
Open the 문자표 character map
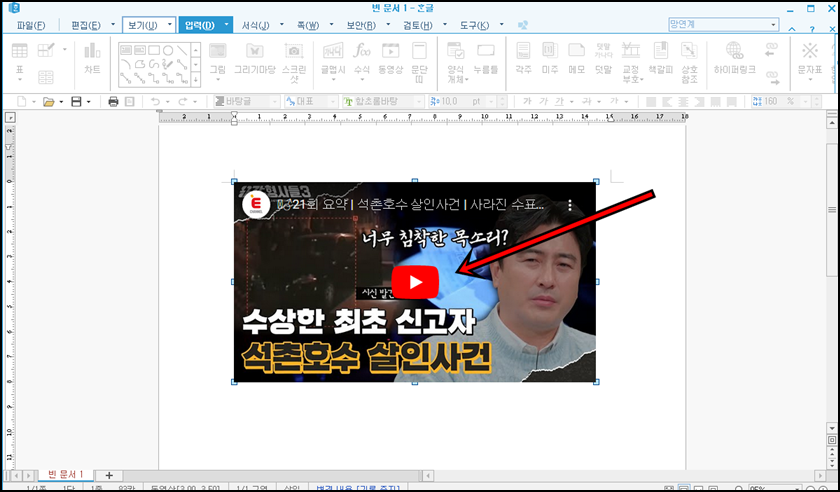coord(809,60)
